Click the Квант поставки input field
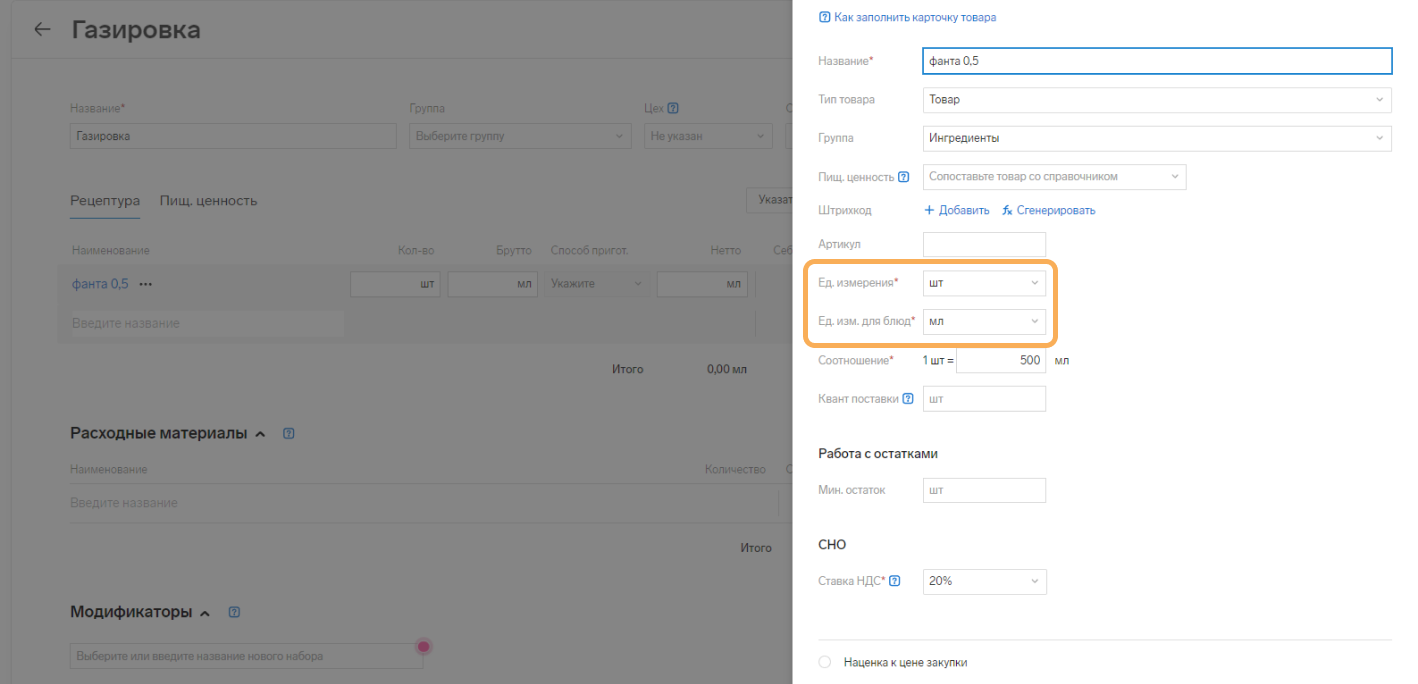 pos(984,399)
